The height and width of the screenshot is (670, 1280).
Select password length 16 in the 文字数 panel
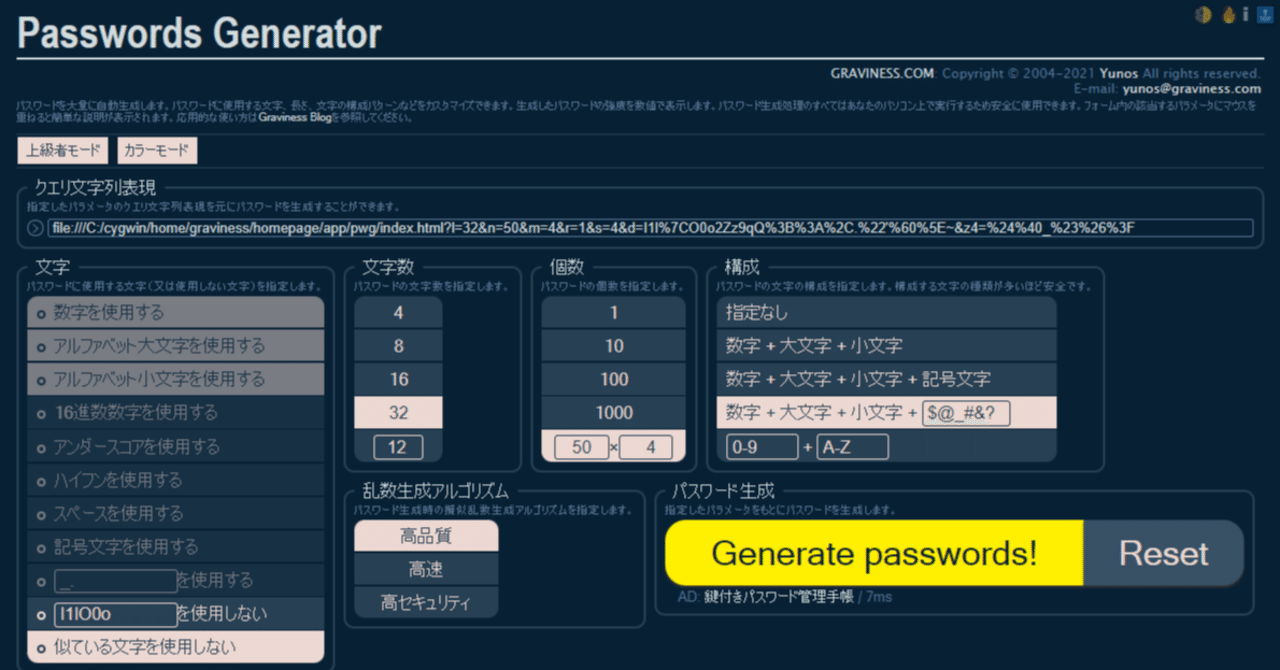[397, 379]
